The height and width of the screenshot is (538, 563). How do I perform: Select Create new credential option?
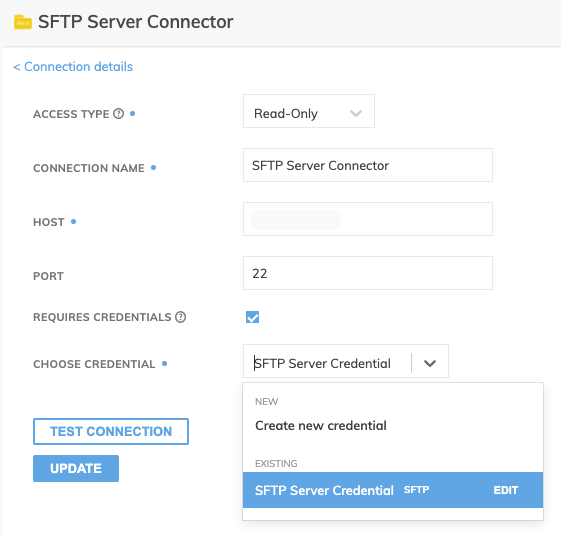[x=321, y=426]
